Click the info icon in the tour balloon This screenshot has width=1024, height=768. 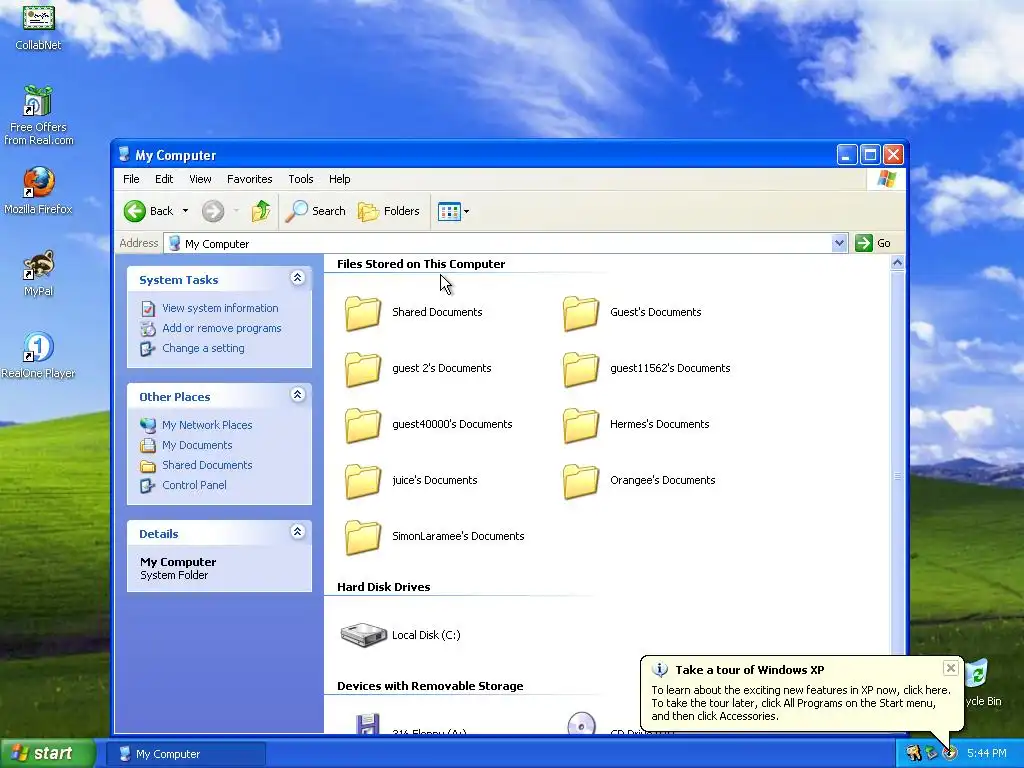(x=660, y=670)
